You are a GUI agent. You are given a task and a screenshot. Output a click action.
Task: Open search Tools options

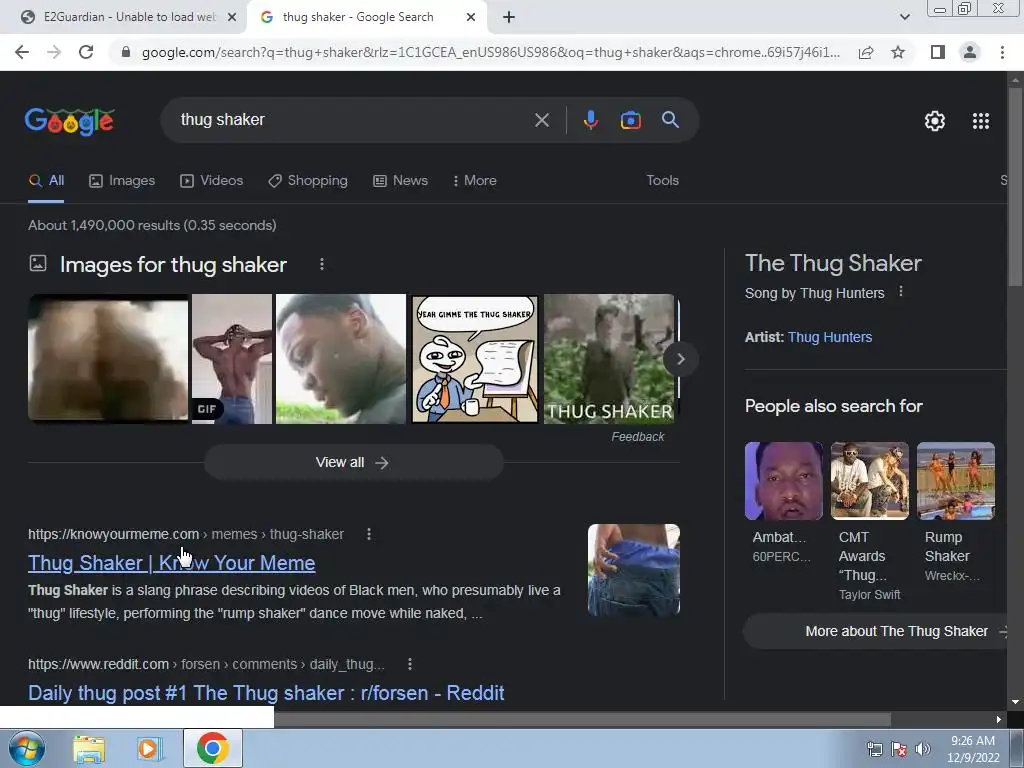click(x=662, y=180)
